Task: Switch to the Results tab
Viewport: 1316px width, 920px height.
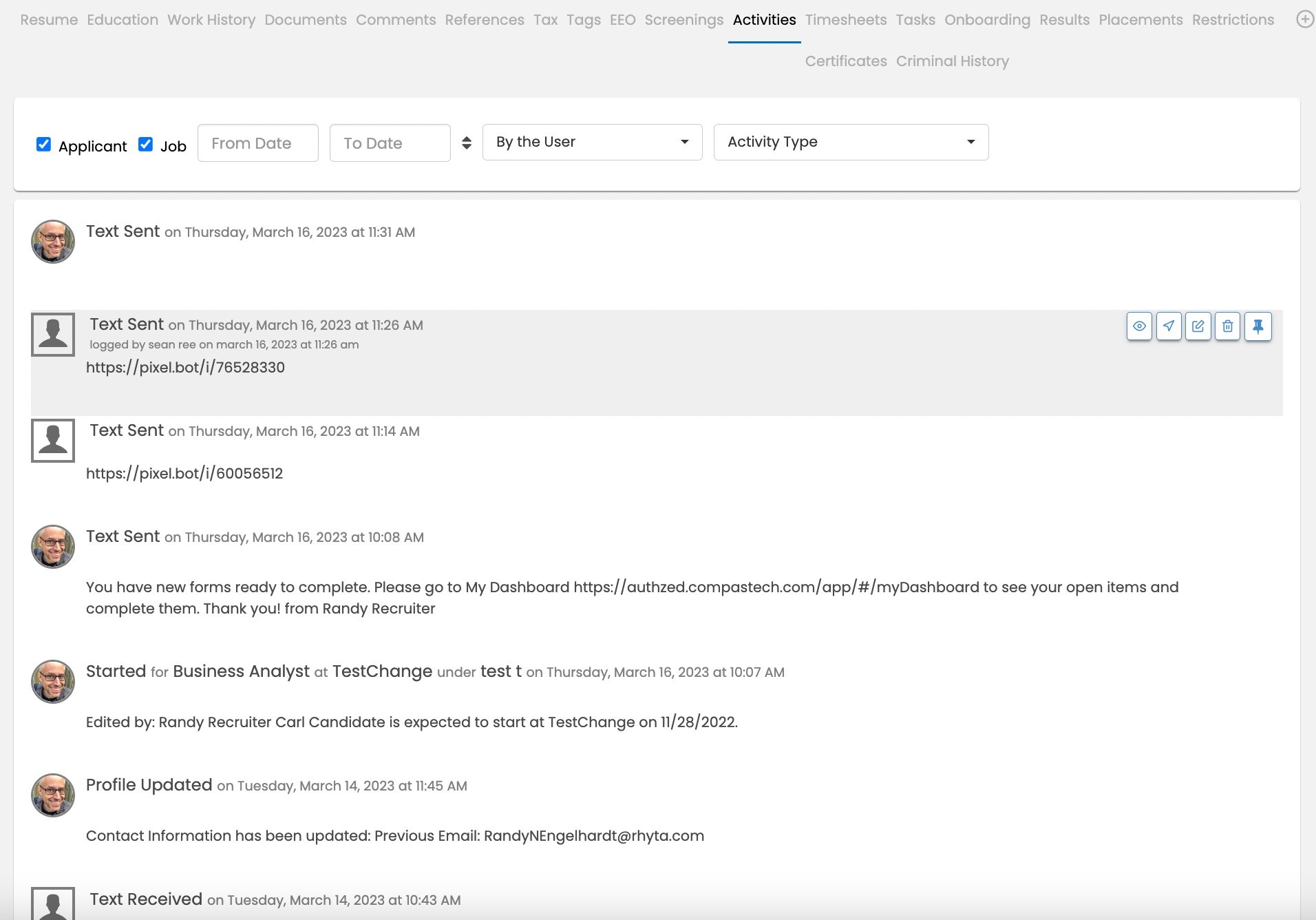Action: pyautogui.click(x=1065, y=20)
